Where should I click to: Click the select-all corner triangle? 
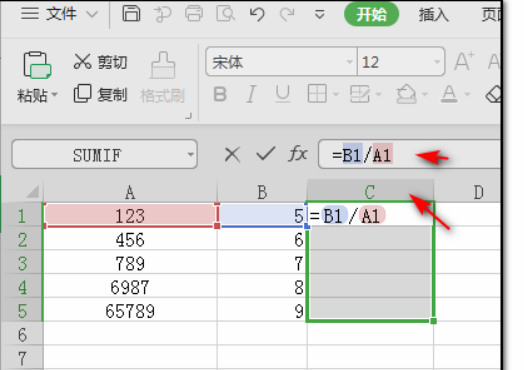click(x=33, y=192)
